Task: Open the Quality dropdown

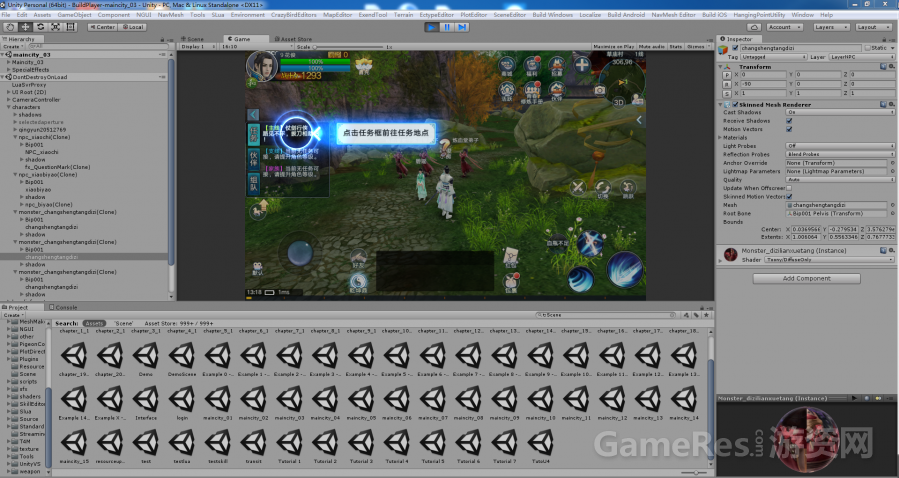Action: click(x=840, y=179)
